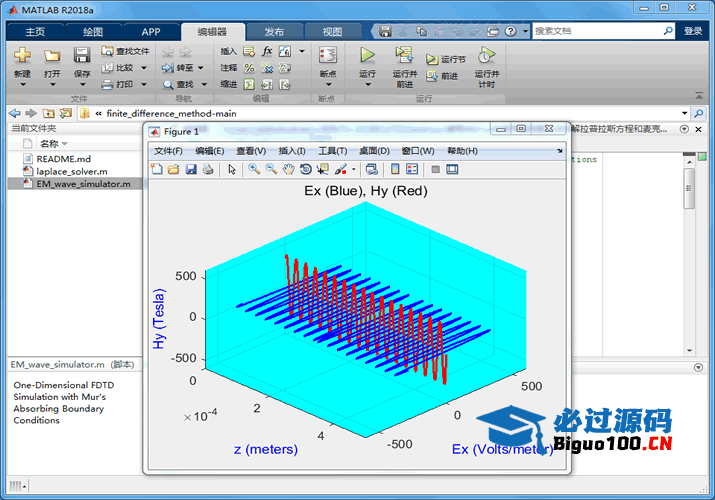Click the Name (名称) column header

49,144
